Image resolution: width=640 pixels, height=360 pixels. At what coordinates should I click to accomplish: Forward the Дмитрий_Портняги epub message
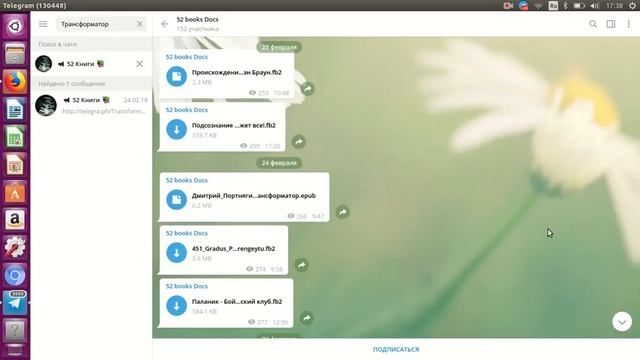point(342,212)
